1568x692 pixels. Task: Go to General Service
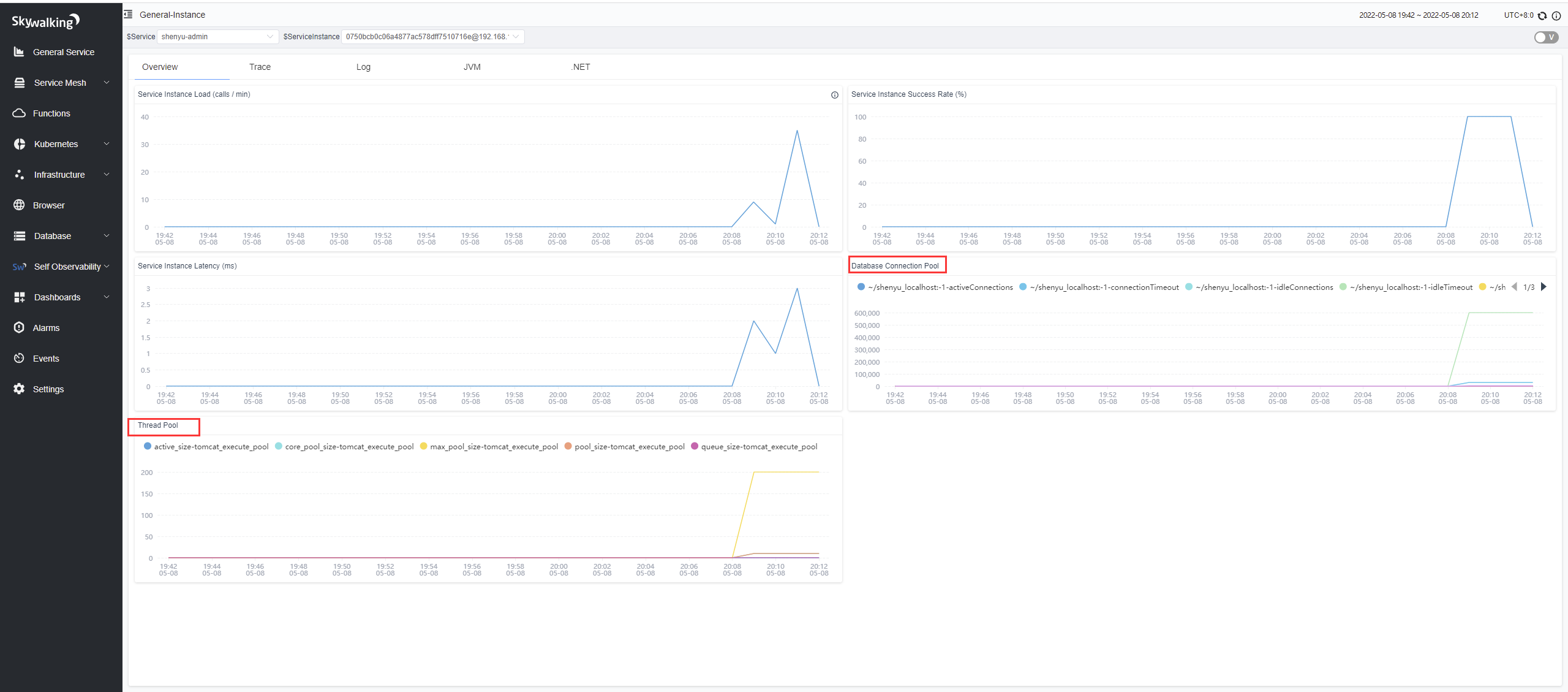(x=63, y=52)
